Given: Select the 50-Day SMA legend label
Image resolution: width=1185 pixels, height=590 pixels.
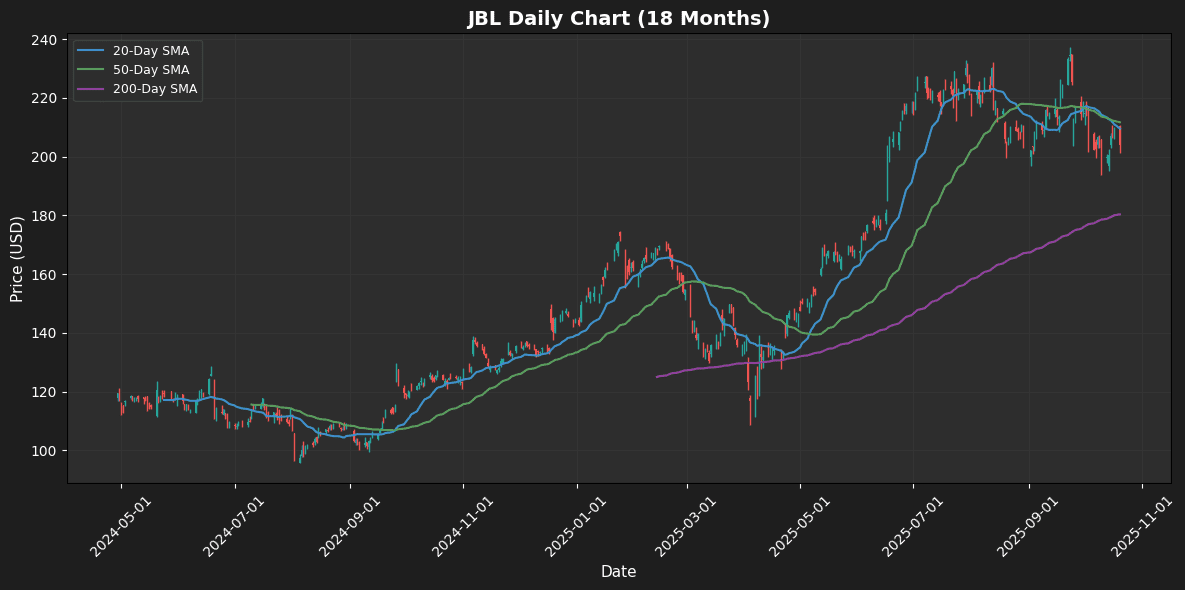Looking at the screenshot, I should (x=160, y=71).
